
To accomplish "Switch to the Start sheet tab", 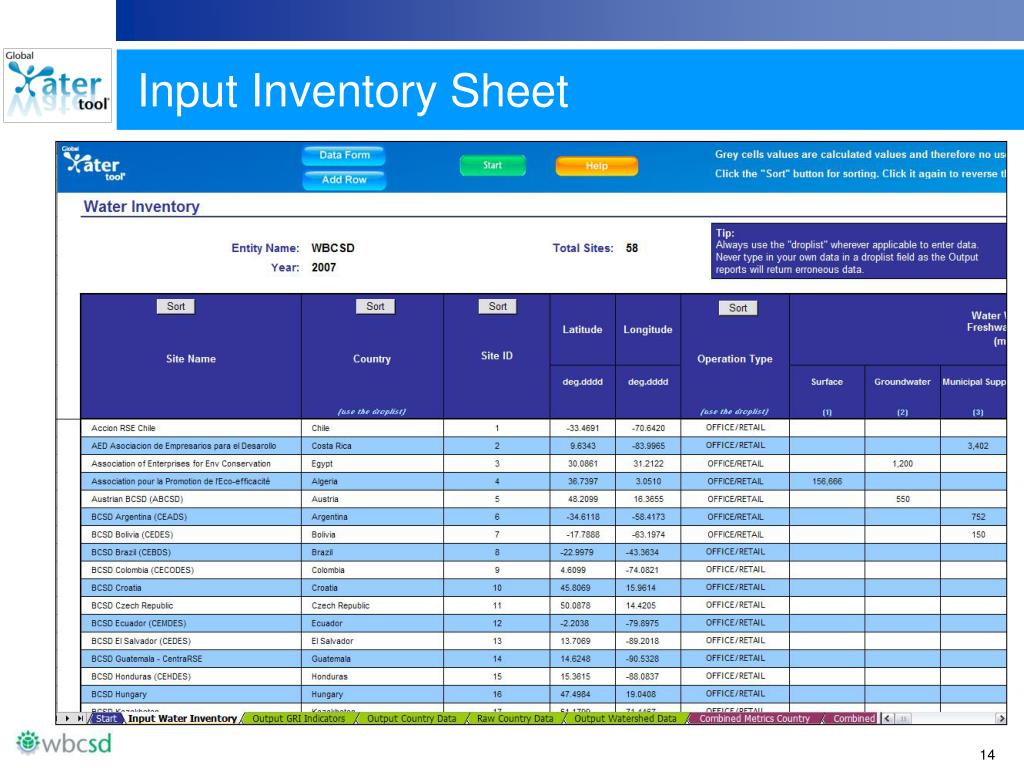I will coord(106,718).
